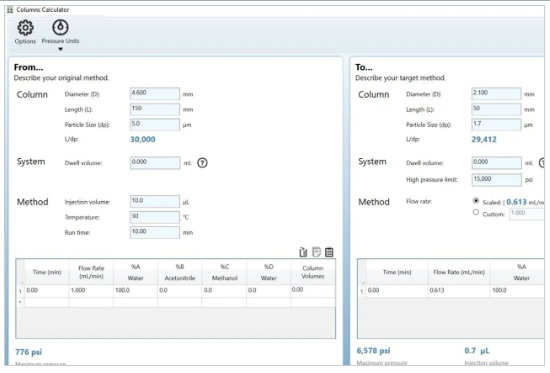Select the Custom flow rate radio button
Screen dimensions: 550x373
pyautogui.click(x=476, y=212)
